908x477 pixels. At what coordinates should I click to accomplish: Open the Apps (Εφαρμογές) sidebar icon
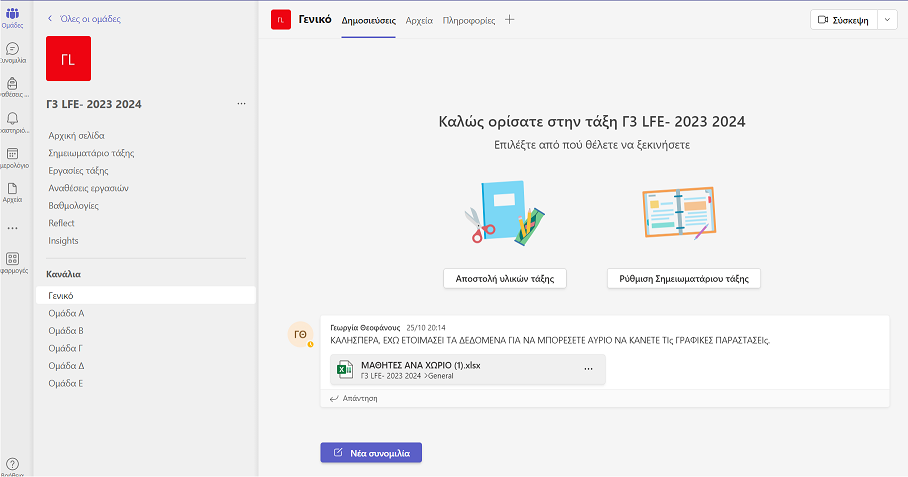pos(12,259)
